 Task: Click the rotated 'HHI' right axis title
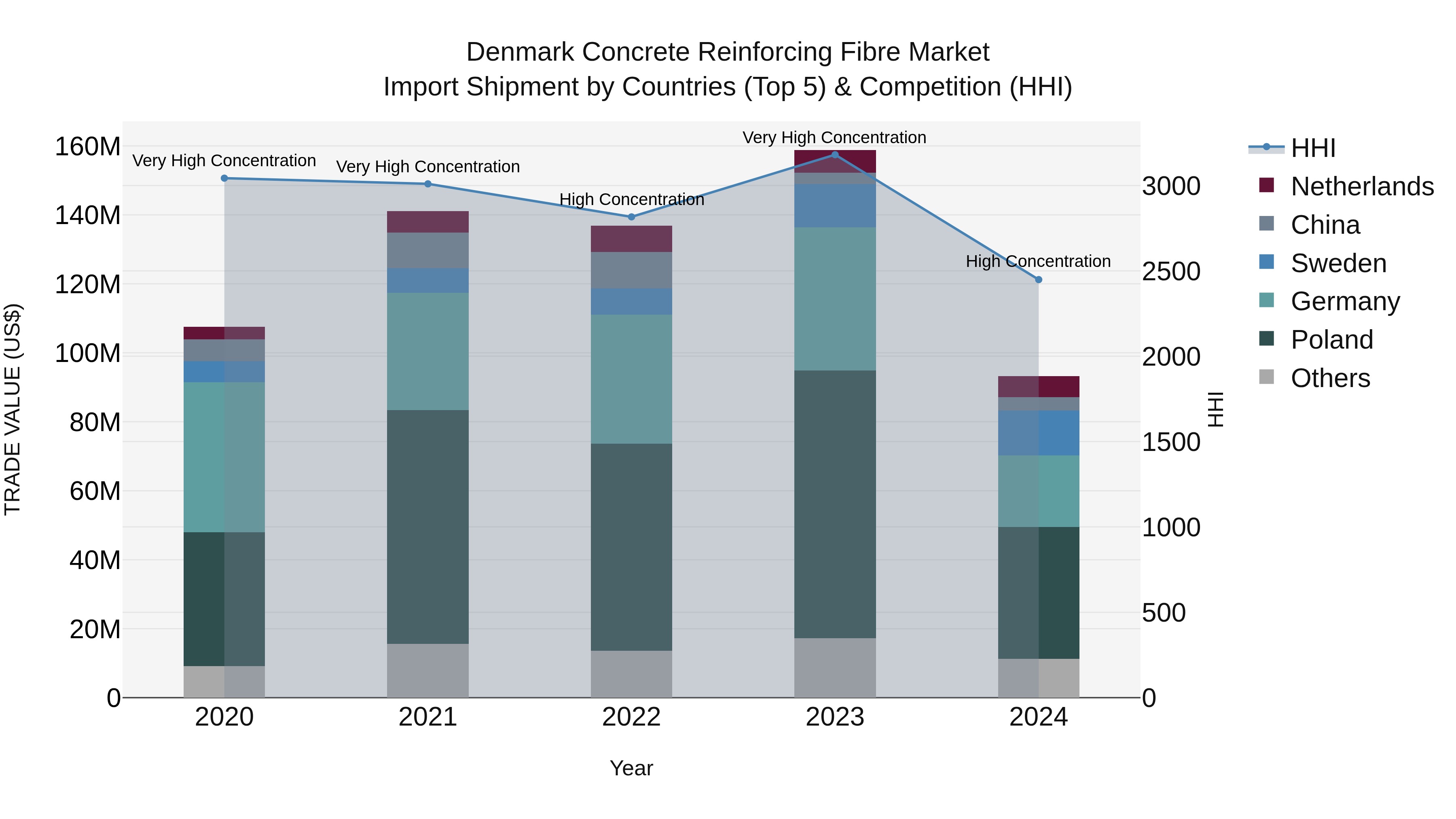tap(1215, 409)
